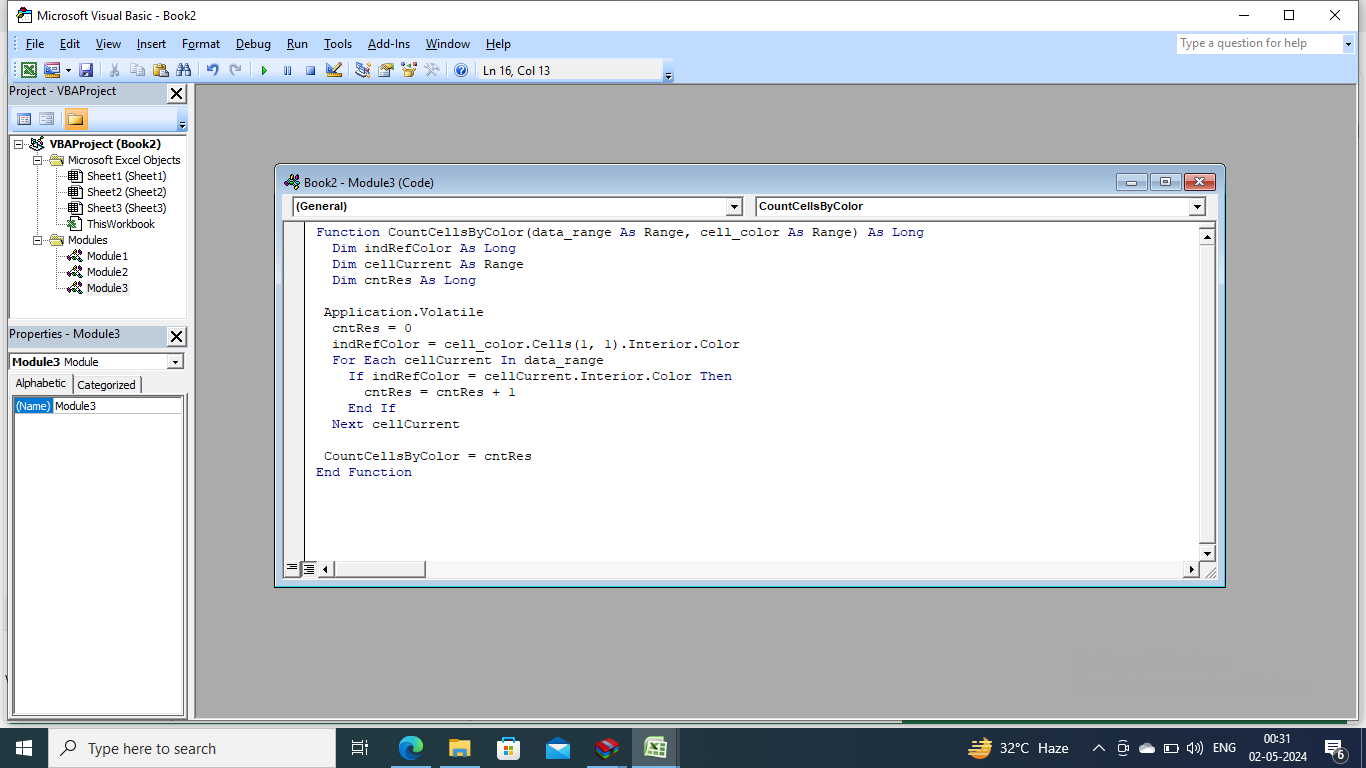Close the Properties - Module3 pane

[176, 336]
